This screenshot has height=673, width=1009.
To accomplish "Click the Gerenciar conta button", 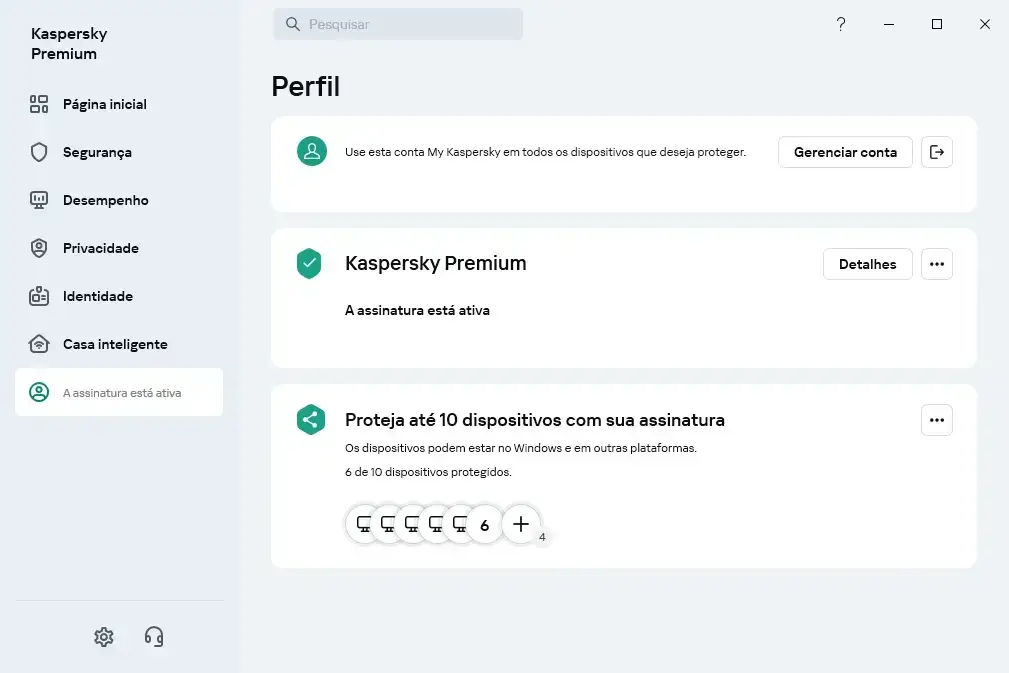I will (845, 152).
